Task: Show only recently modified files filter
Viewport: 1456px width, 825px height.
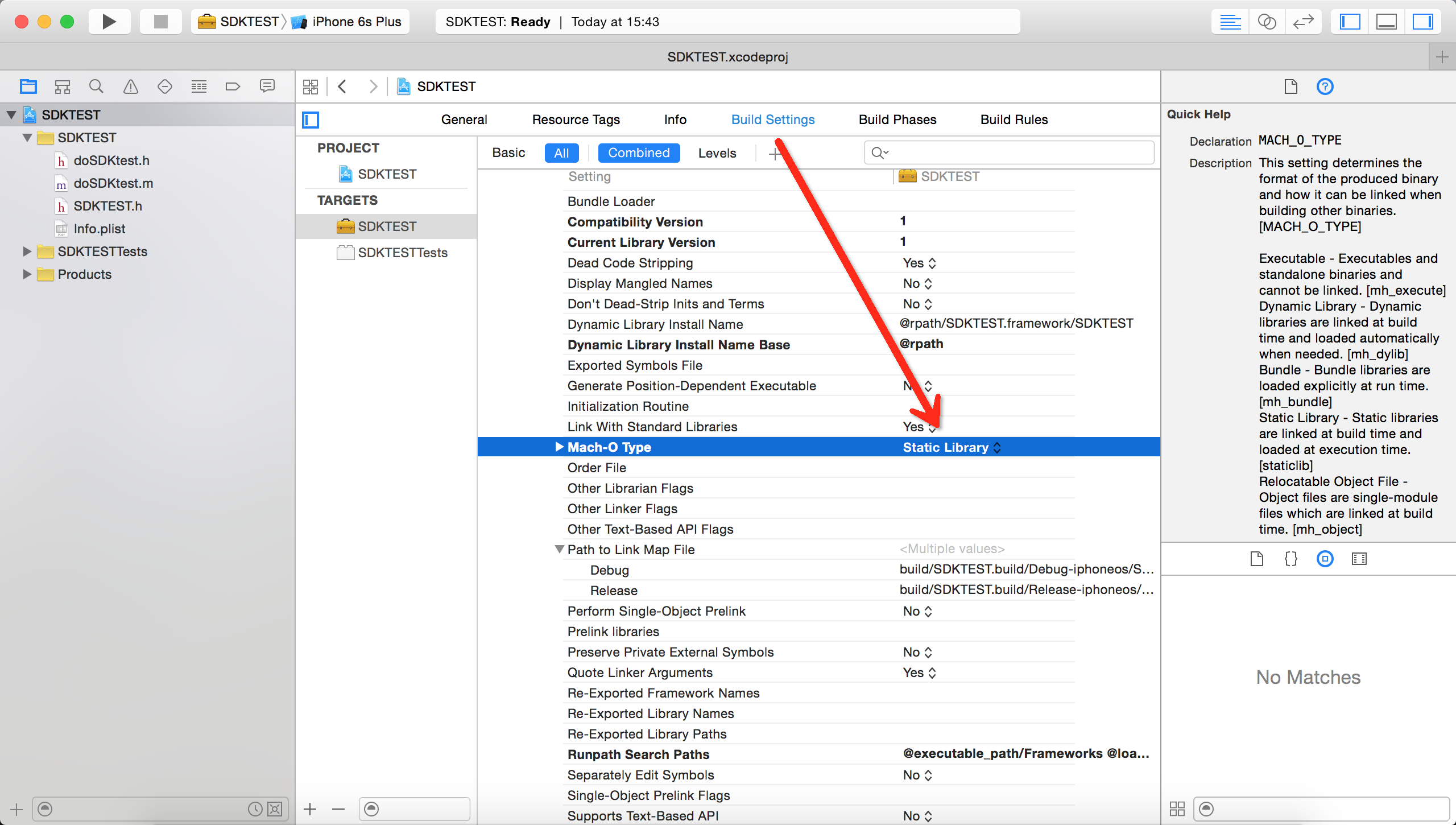Action: point(255,808)
